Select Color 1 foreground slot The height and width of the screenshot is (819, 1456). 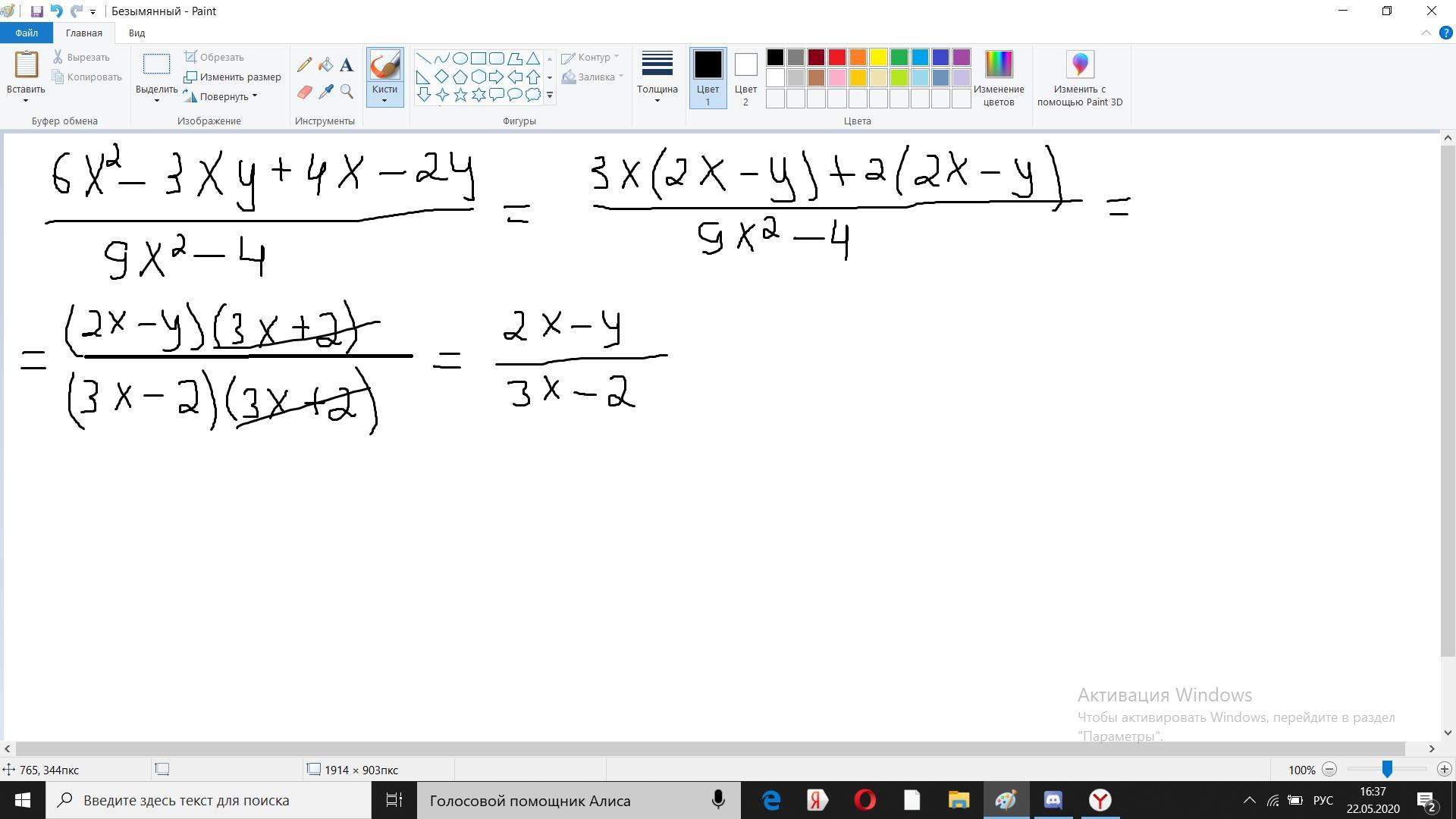(x=708, y=65)
